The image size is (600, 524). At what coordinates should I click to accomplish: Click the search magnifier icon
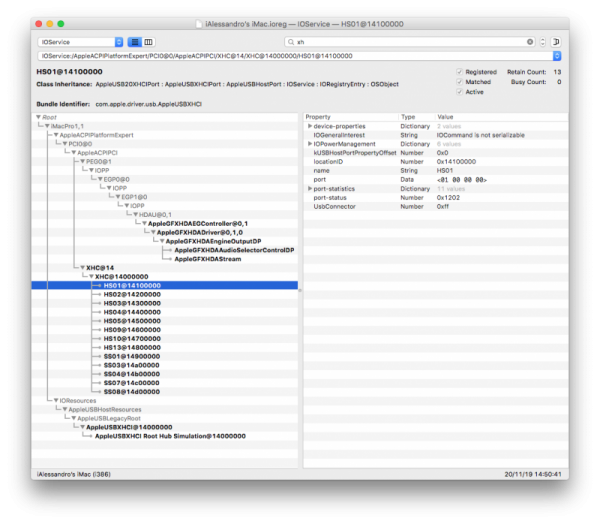point(290,42)
